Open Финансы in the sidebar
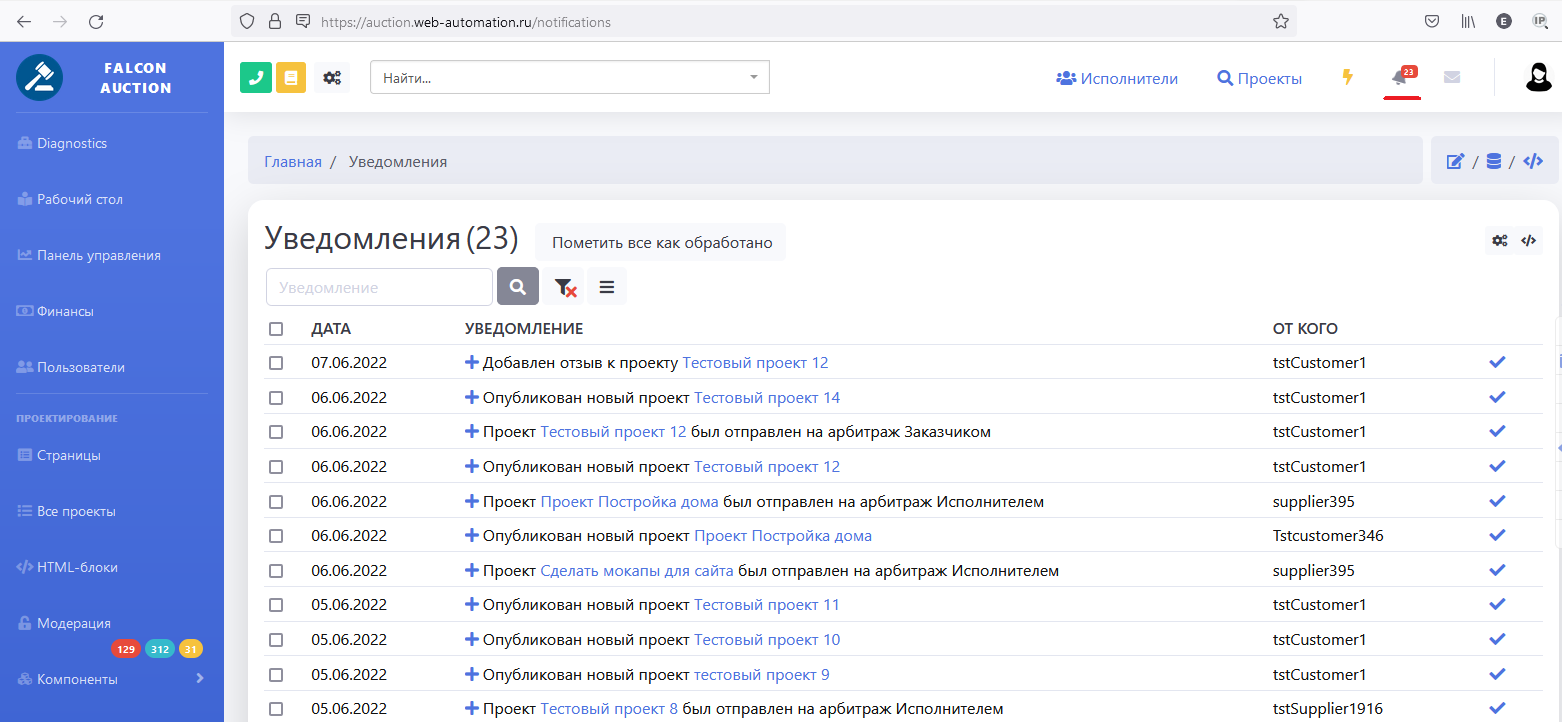1562x722 pixels. coord(65,311)
